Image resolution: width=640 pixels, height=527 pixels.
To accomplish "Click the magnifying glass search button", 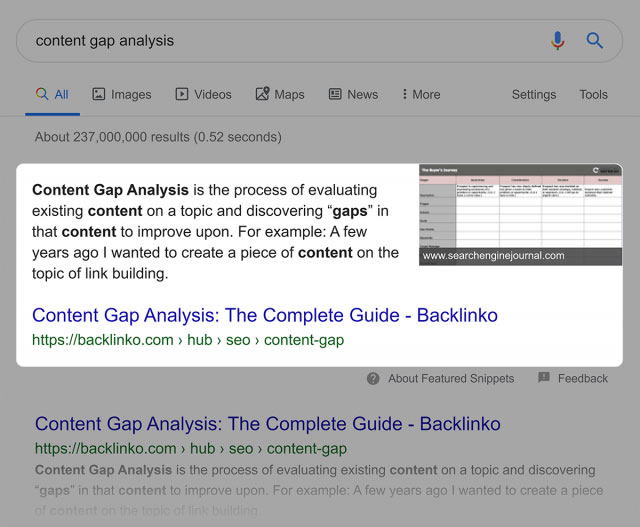I will point(594,40).
